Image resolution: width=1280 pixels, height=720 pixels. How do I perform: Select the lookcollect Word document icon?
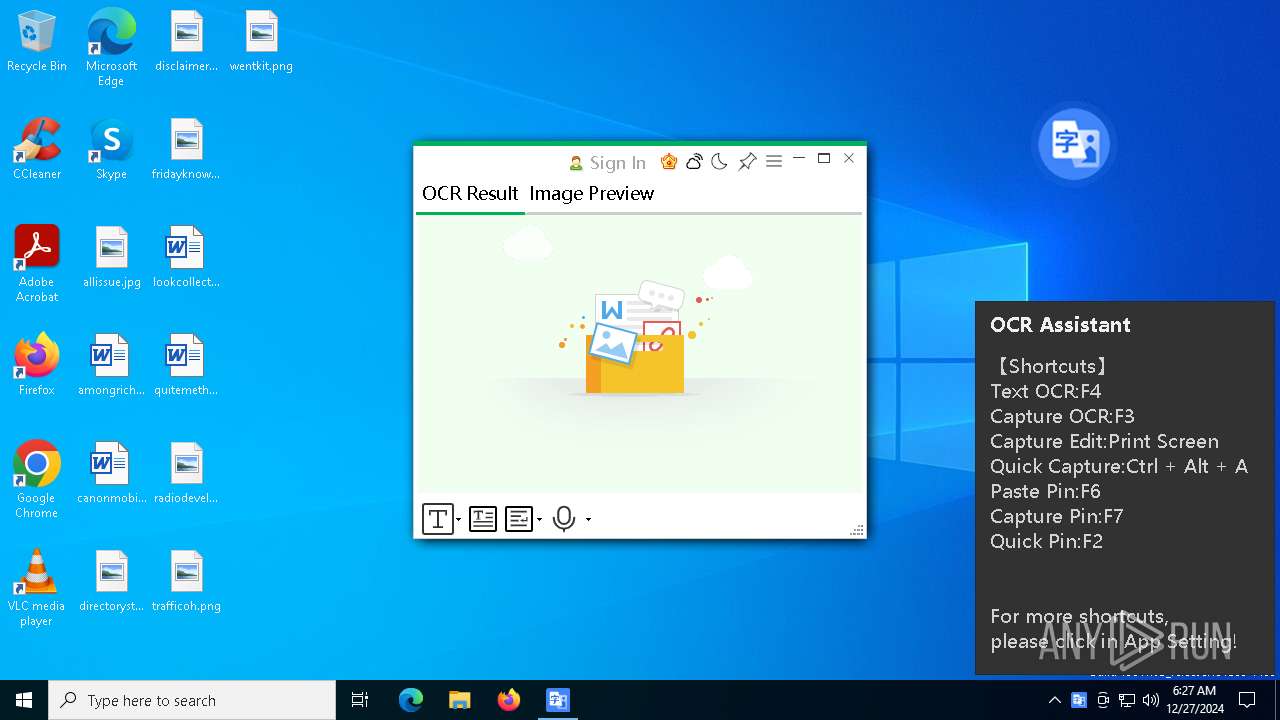[x=186, y=258]
